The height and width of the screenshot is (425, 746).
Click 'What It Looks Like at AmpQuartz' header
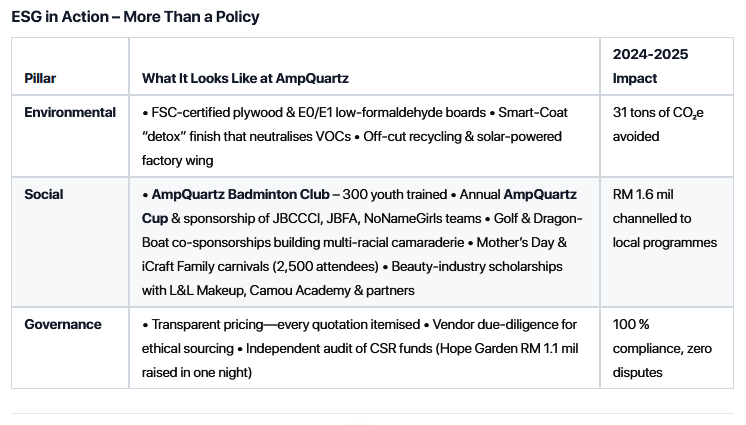(245, 78)
